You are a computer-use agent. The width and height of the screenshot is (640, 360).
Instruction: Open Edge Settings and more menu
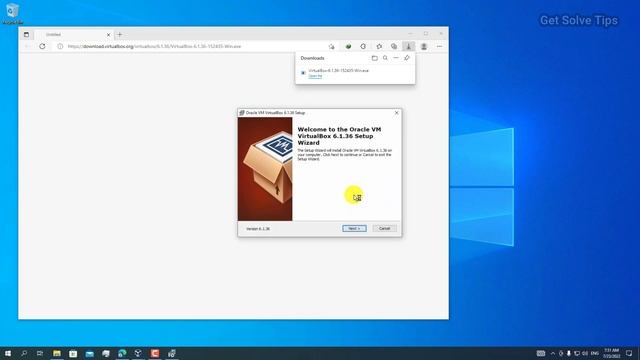point(440,47)
